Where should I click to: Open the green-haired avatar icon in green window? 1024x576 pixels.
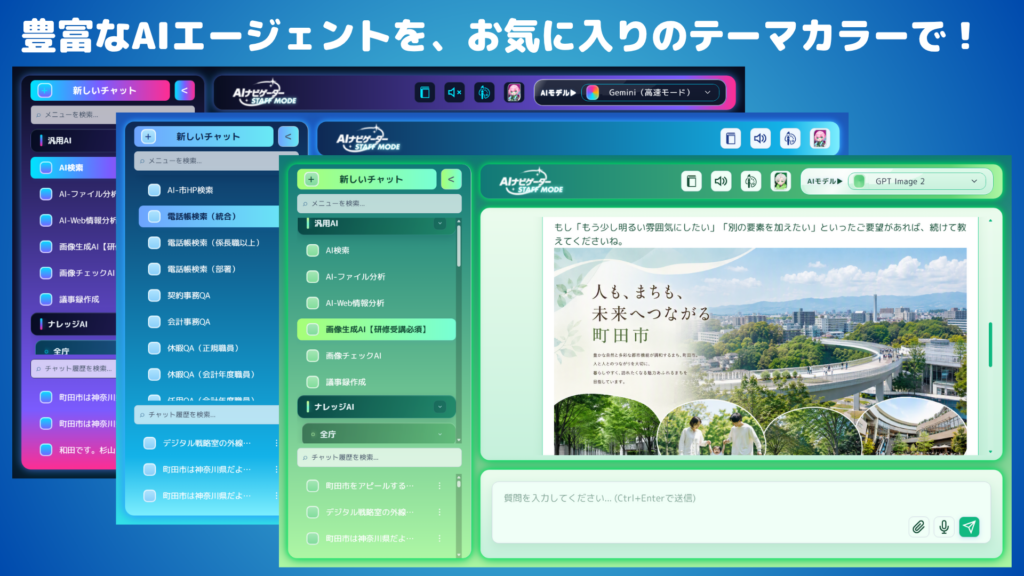click(780, 181)
